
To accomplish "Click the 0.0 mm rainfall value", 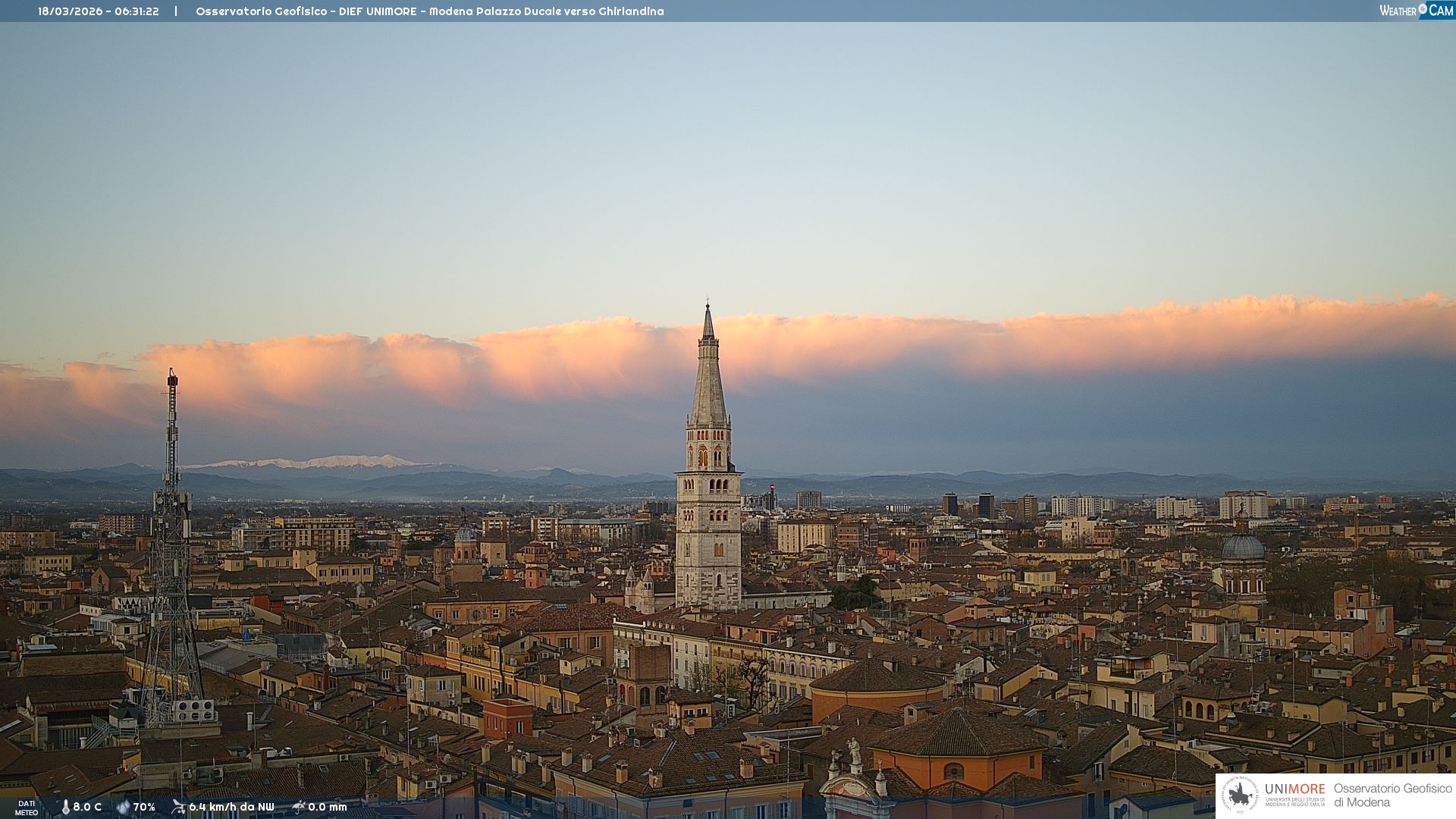I will tap(328, 807).
